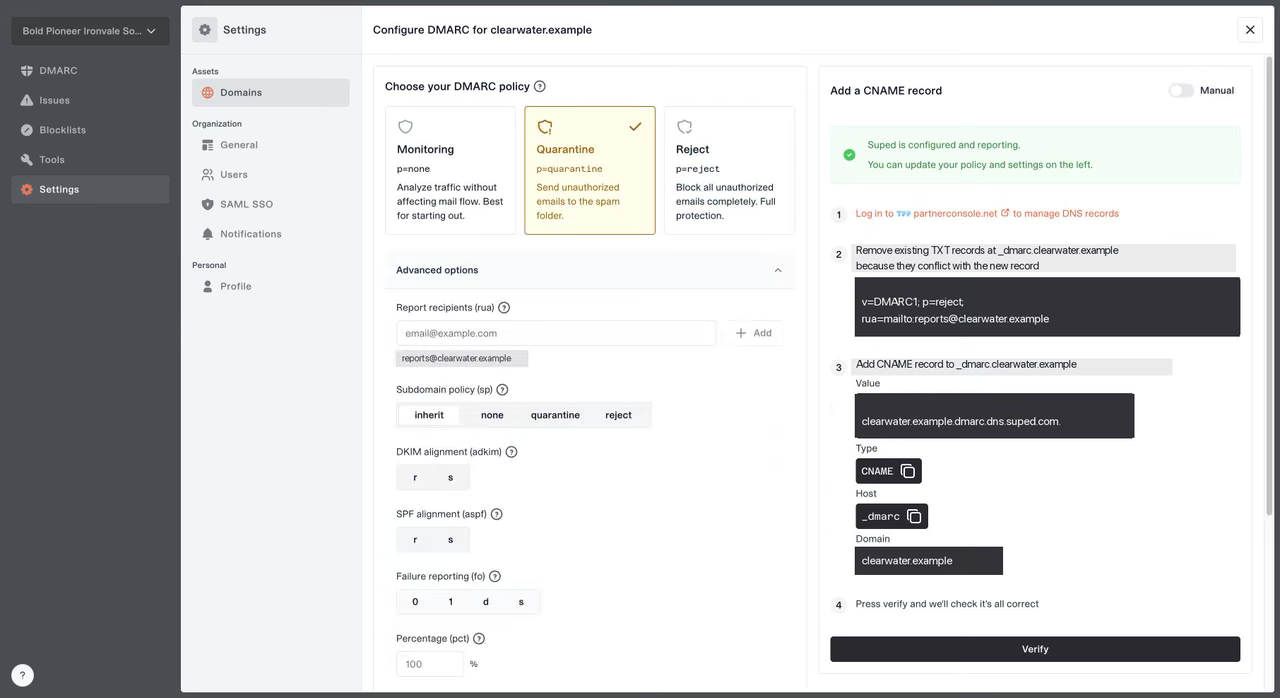
Task: Click help icon for SPF alignment (aspf)
Action: tap(496, 514)
